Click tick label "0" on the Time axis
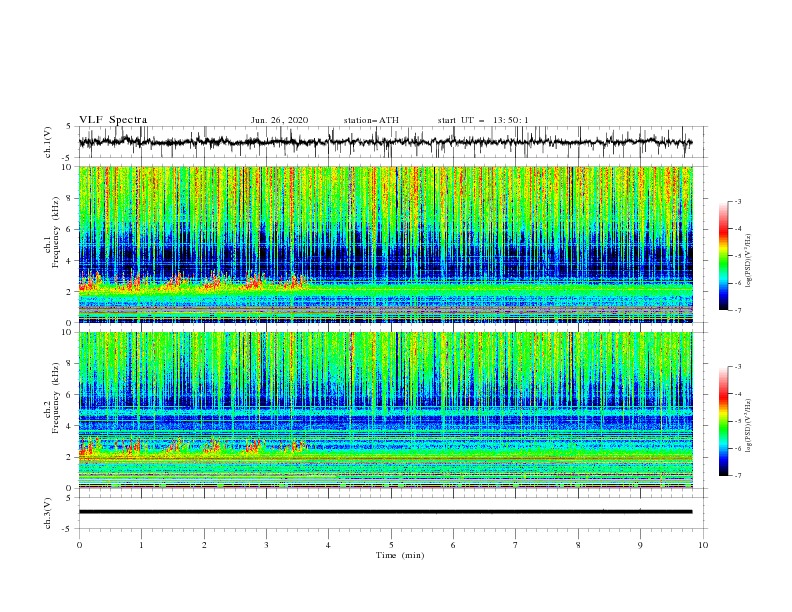Image resolution: width=792 pixels, height=612 pixels. coord(79,545)
